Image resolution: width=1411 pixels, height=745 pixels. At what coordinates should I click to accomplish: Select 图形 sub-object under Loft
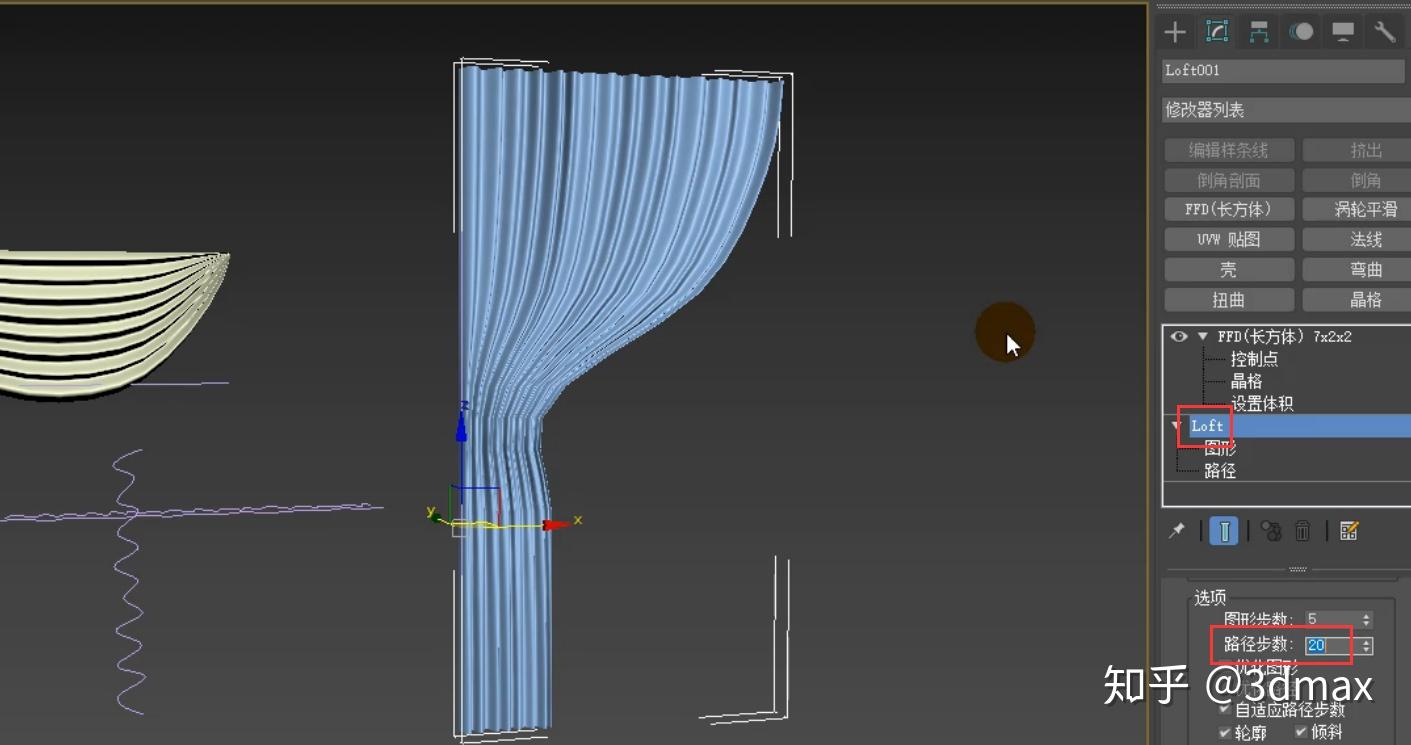(x=1220, y=449)
